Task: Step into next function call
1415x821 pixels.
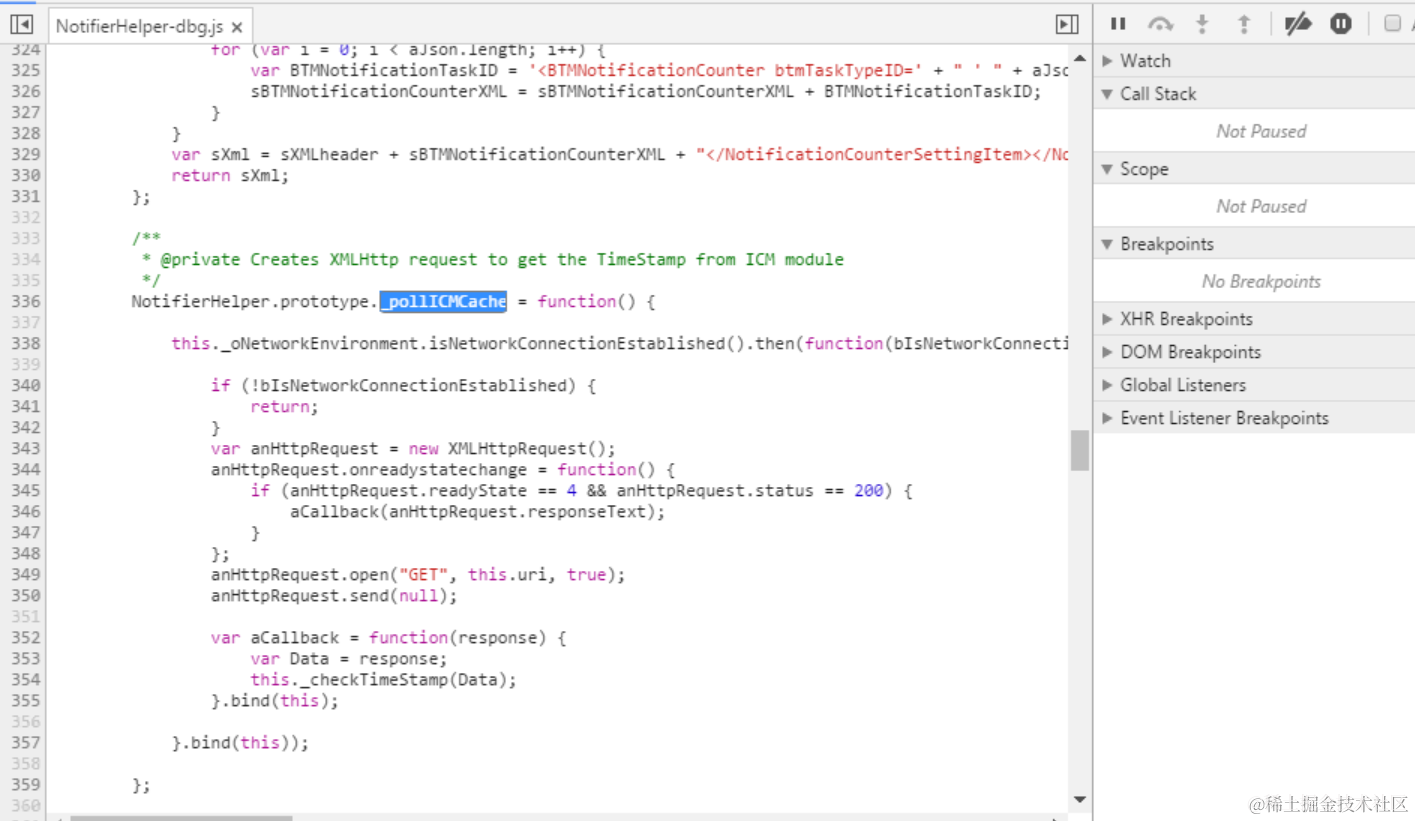Action: point(1202,24)
